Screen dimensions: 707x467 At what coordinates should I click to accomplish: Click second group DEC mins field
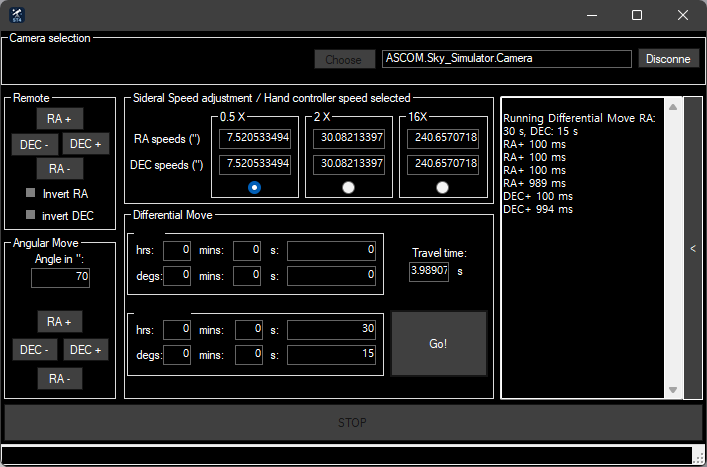(249, 354)
